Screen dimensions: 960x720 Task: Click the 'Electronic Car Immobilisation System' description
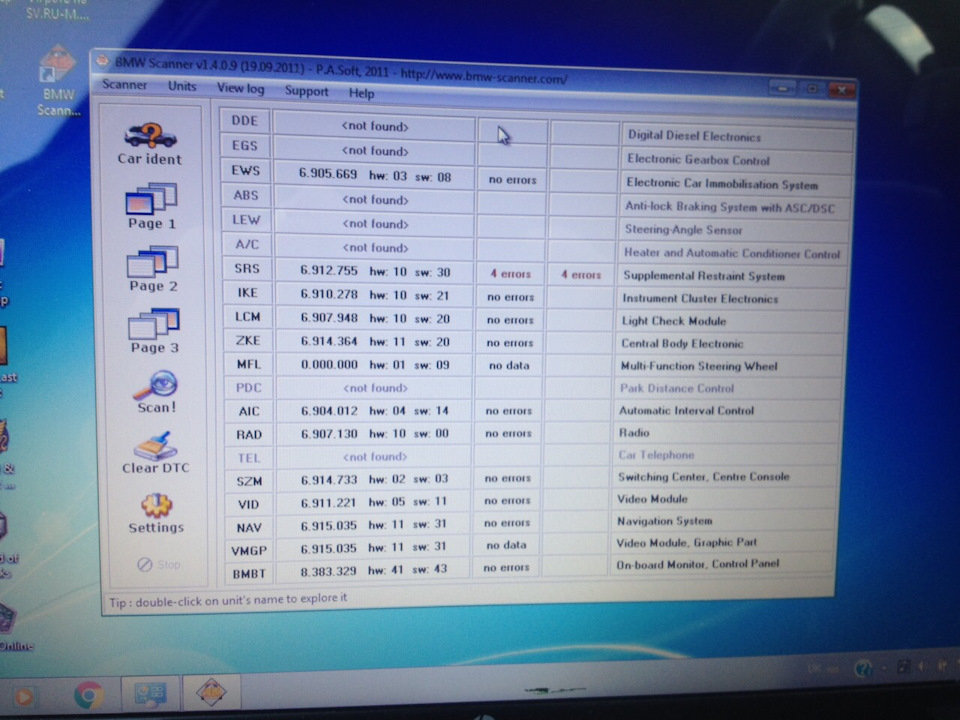[722, 184]
